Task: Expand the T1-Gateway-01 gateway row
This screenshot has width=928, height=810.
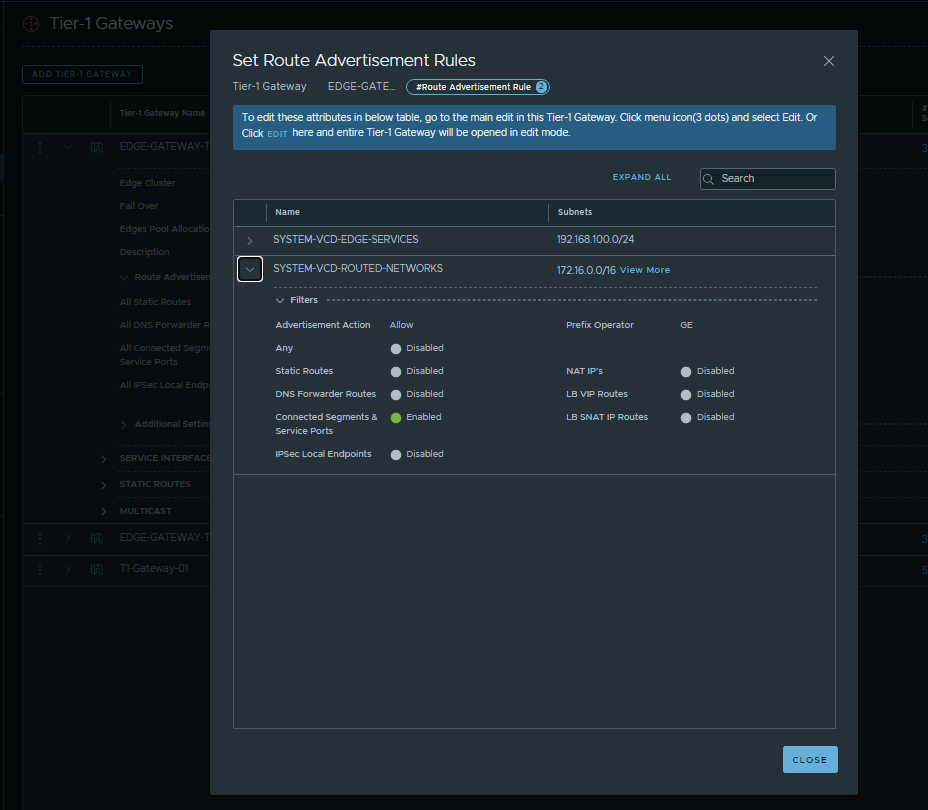Action: 68,569
